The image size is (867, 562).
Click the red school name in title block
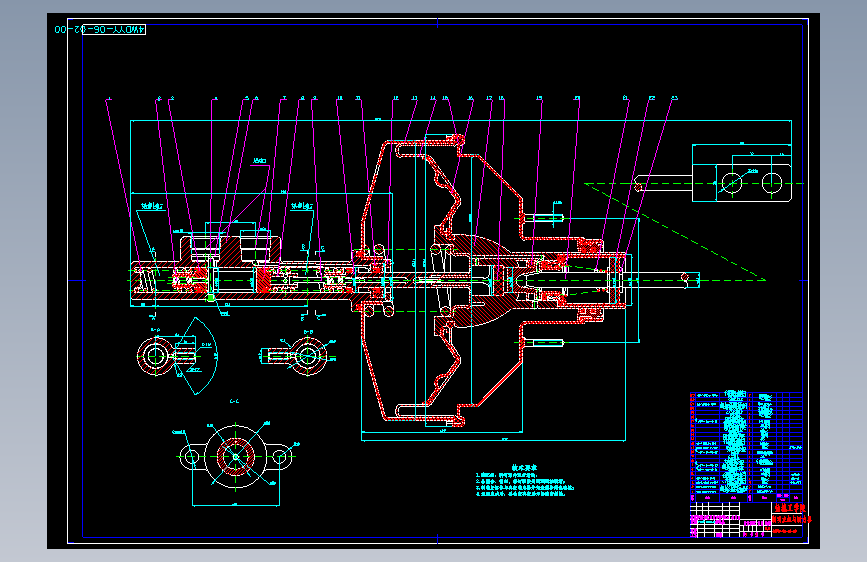[789, 508]
